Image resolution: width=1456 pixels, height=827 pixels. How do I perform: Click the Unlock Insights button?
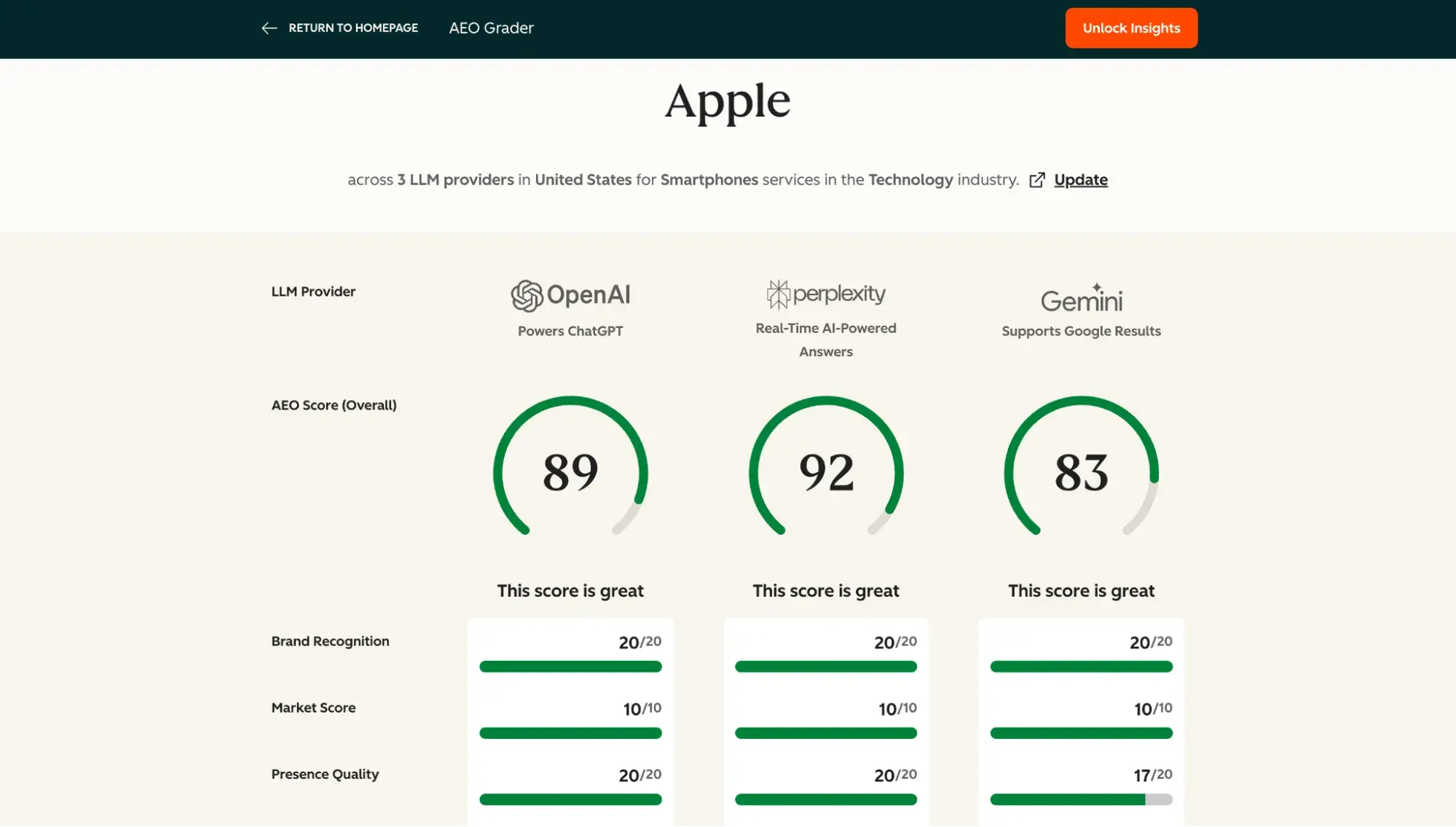tap(1131, 28)
